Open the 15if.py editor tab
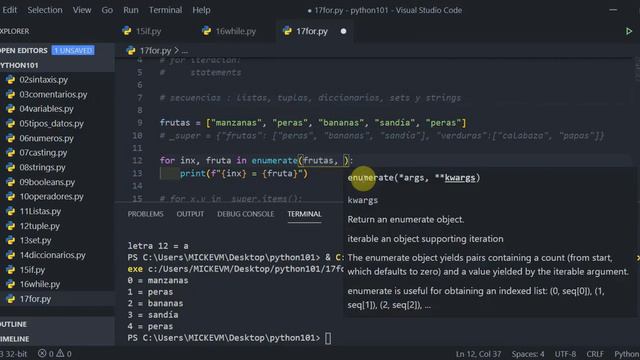The width and height of the screenshot is (640, 360). [142, 31]
